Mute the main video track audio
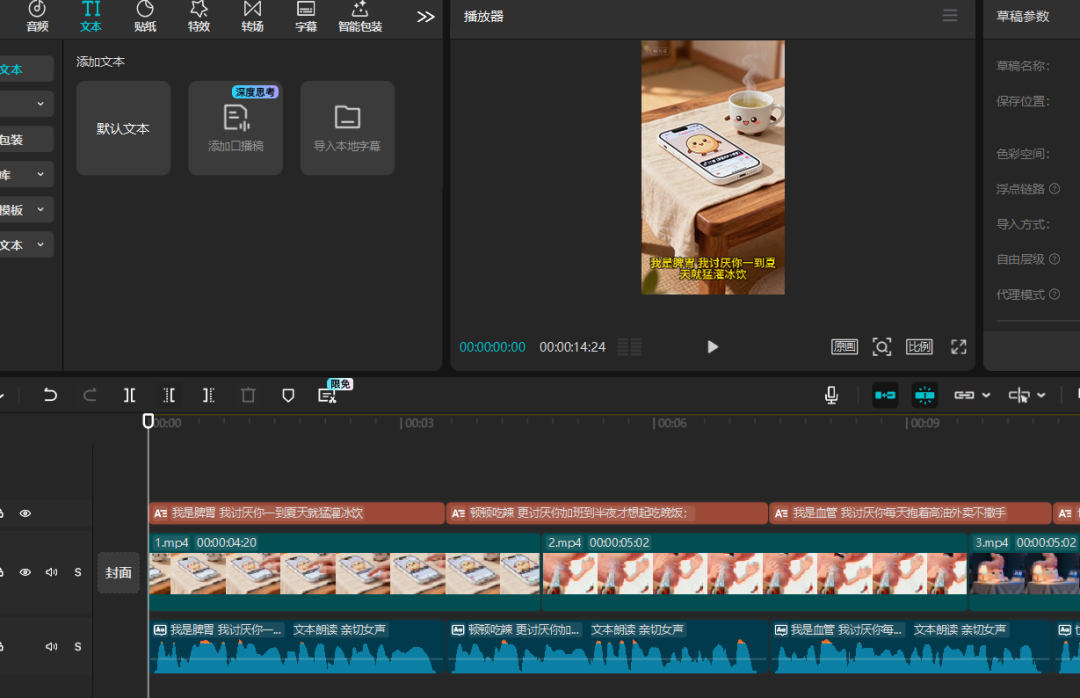Viewport: 1080px width, 698px height. click(x=51, y=572)
